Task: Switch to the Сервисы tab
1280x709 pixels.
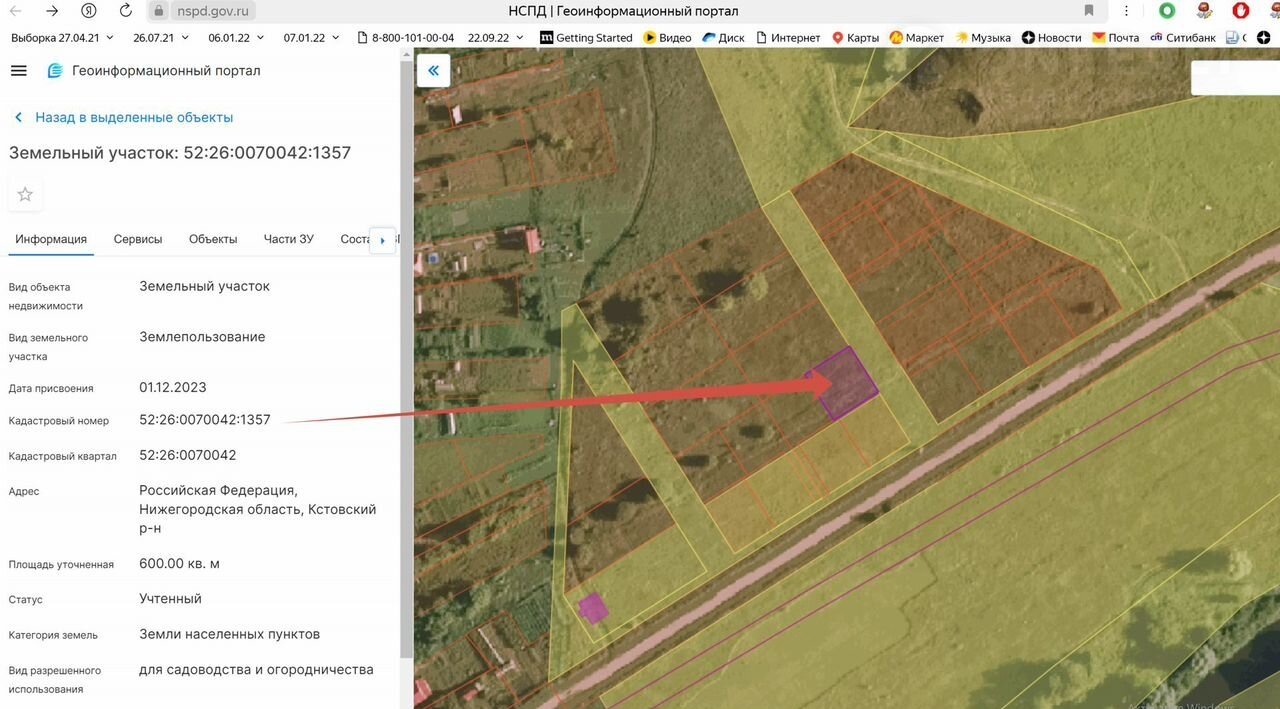Action: (138, 239)
